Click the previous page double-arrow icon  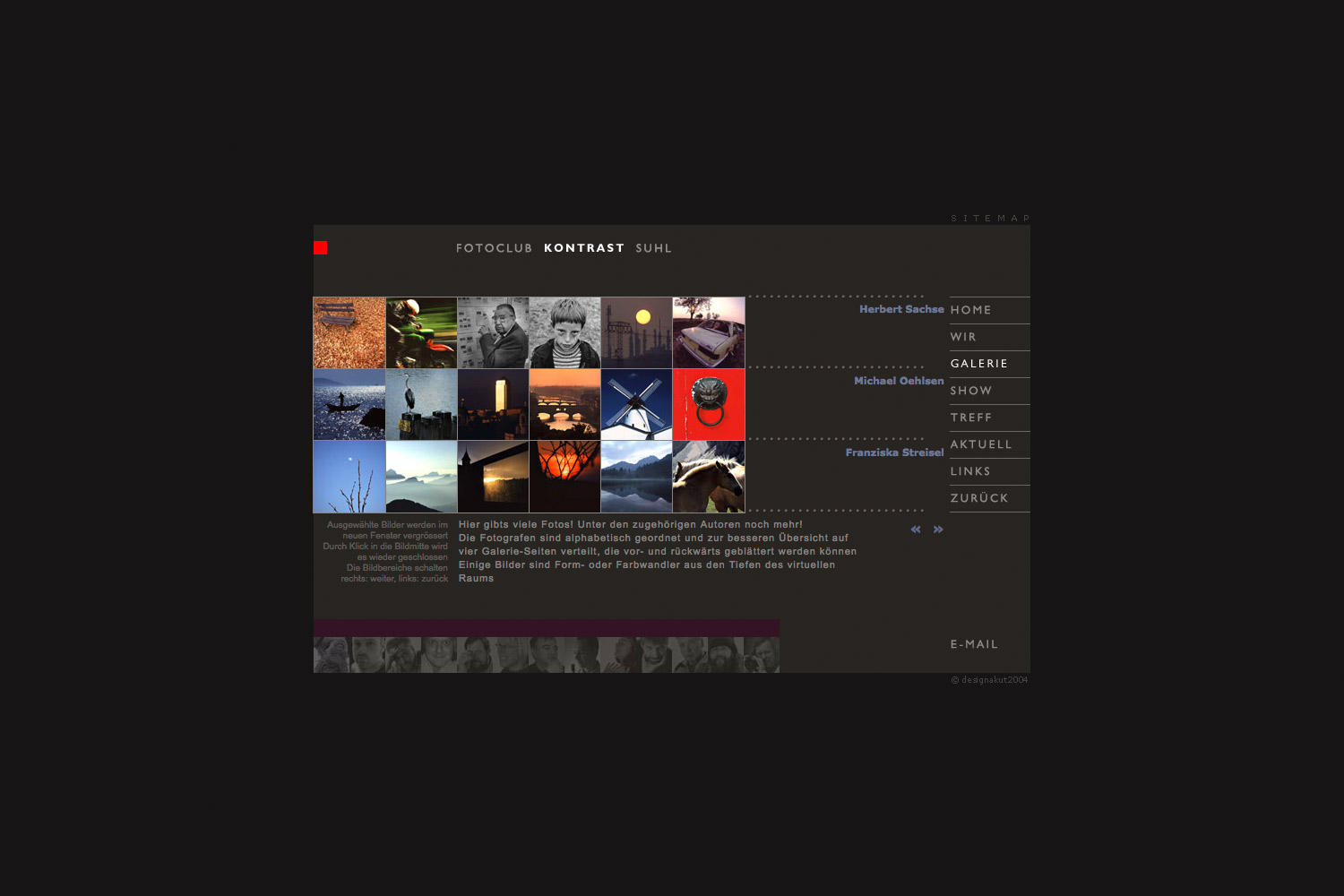coord(916,530)
